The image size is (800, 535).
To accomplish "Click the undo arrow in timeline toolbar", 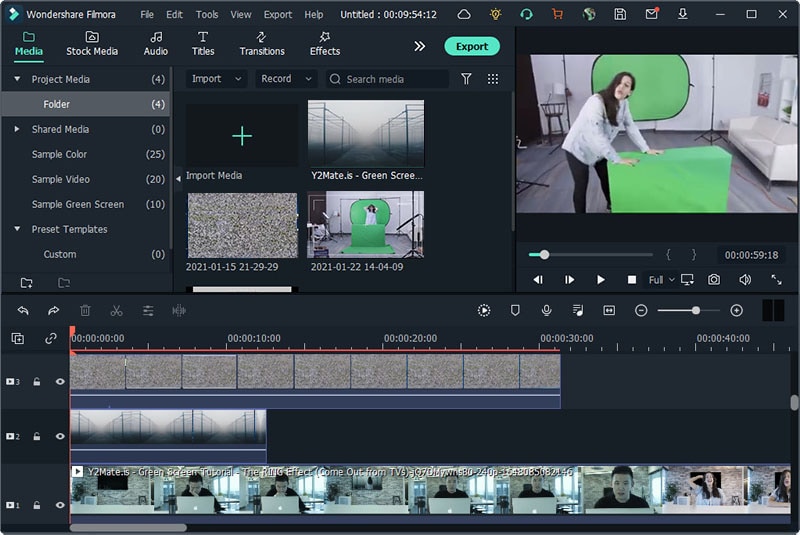I will point(23,311).
